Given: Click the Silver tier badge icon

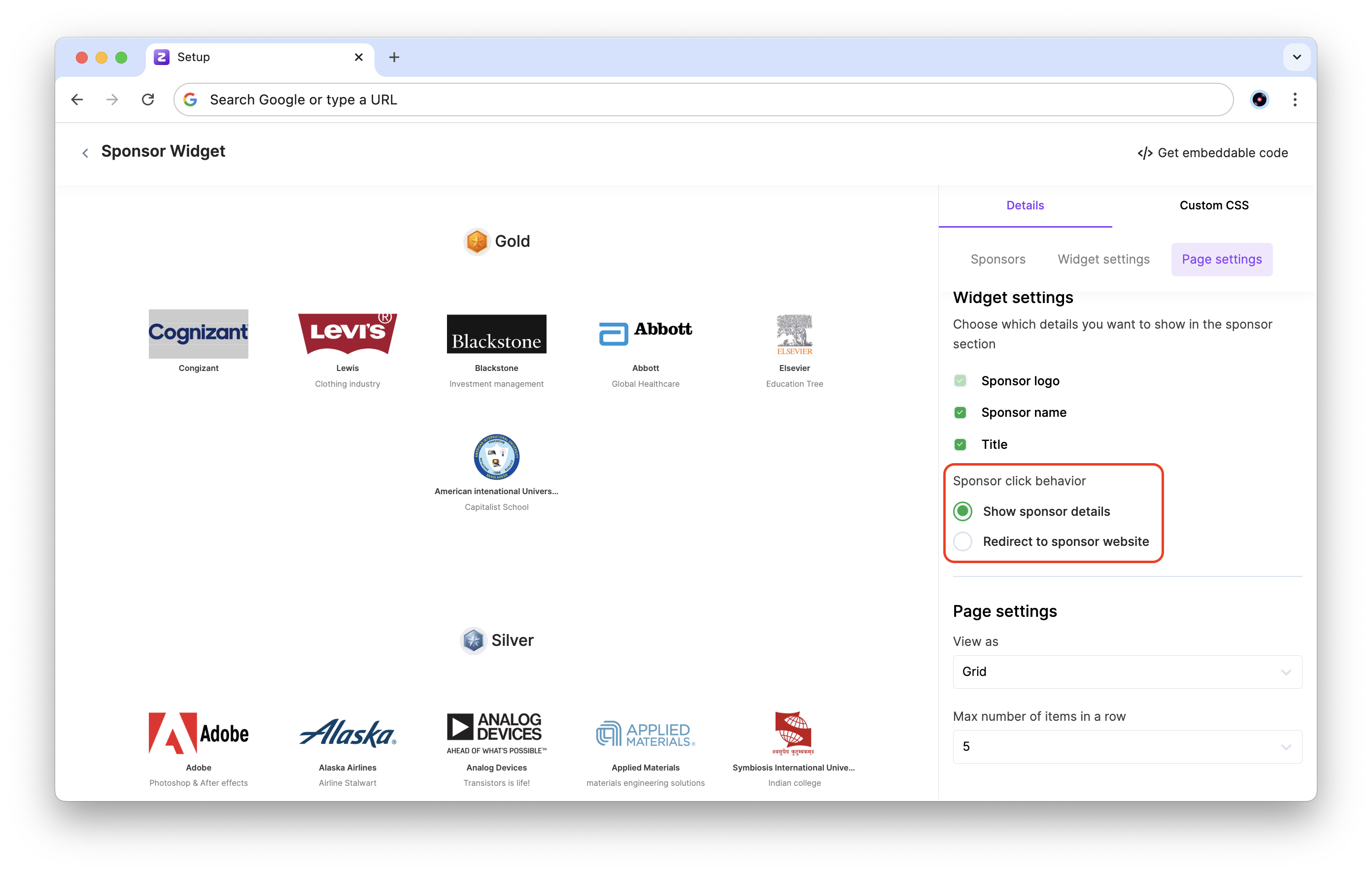Looking at the screenshot, I should tap(473, 640).
